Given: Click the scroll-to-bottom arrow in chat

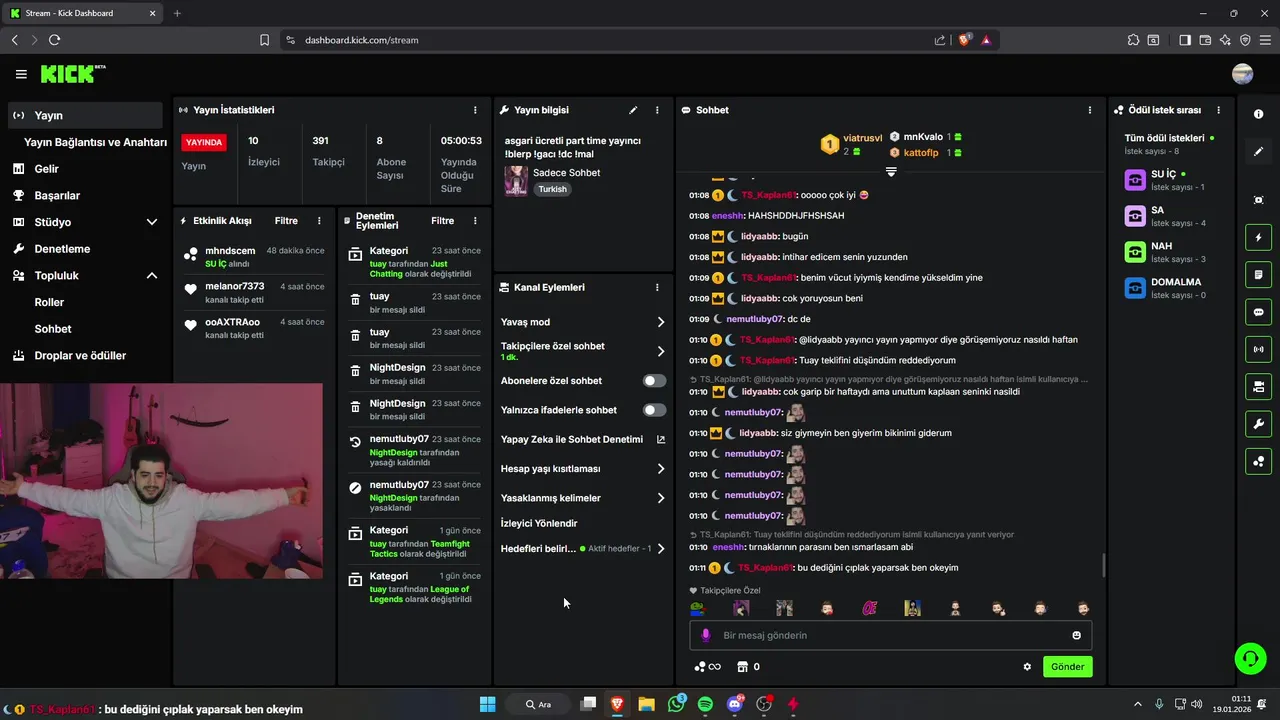Looking at the screenshot, I should [x=891, y=172].
